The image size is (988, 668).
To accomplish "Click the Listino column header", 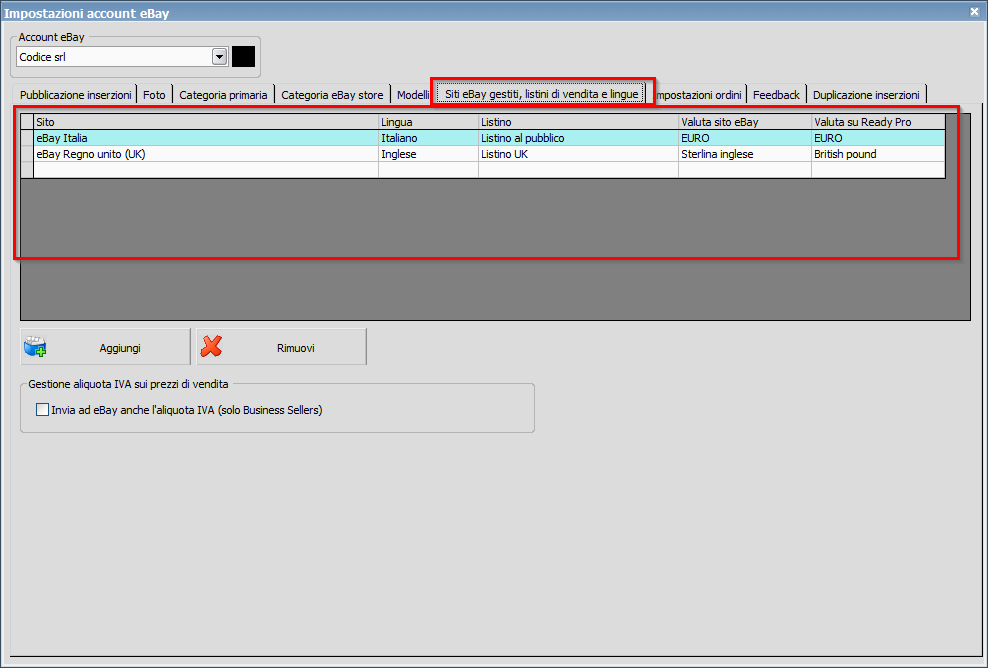I will (x=578, y=122).
